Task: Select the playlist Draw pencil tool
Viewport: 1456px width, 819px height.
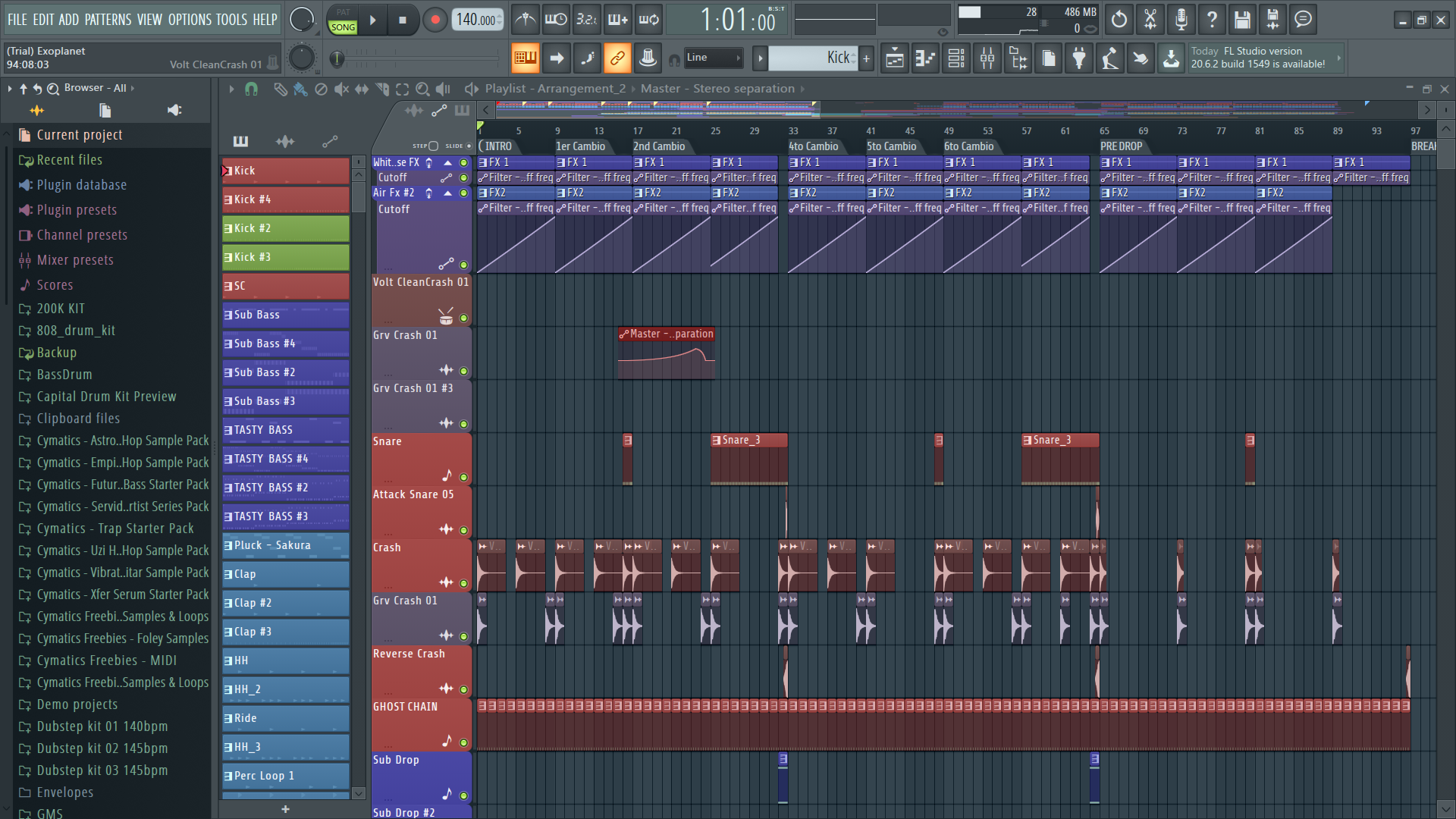Action: click(x=280, y=89)
